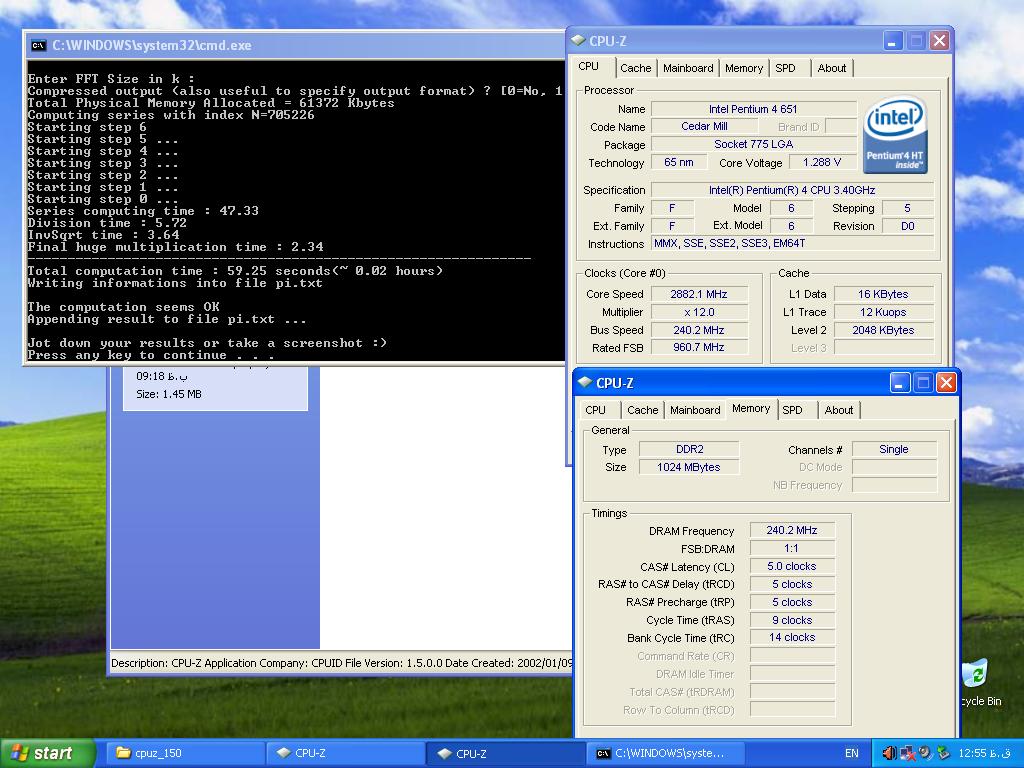Click the 'D0' revision value
The height and width of the screenshot is (768, 1024).
click(908, 226)
